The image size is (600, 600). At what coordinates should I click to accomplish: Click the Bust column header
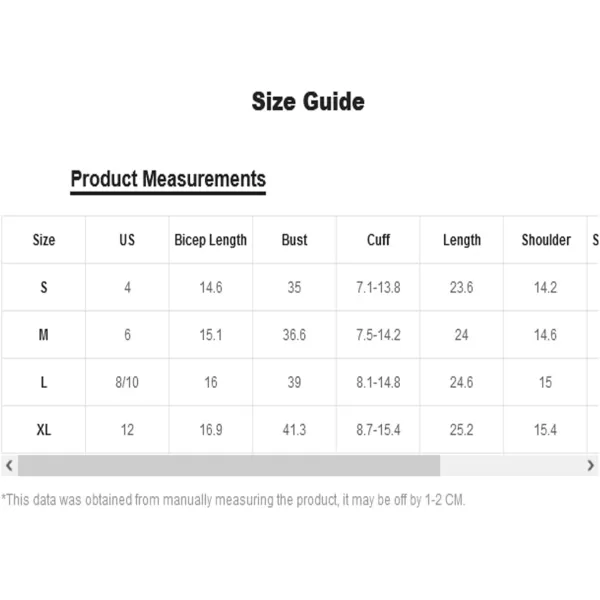coord(294,240)
